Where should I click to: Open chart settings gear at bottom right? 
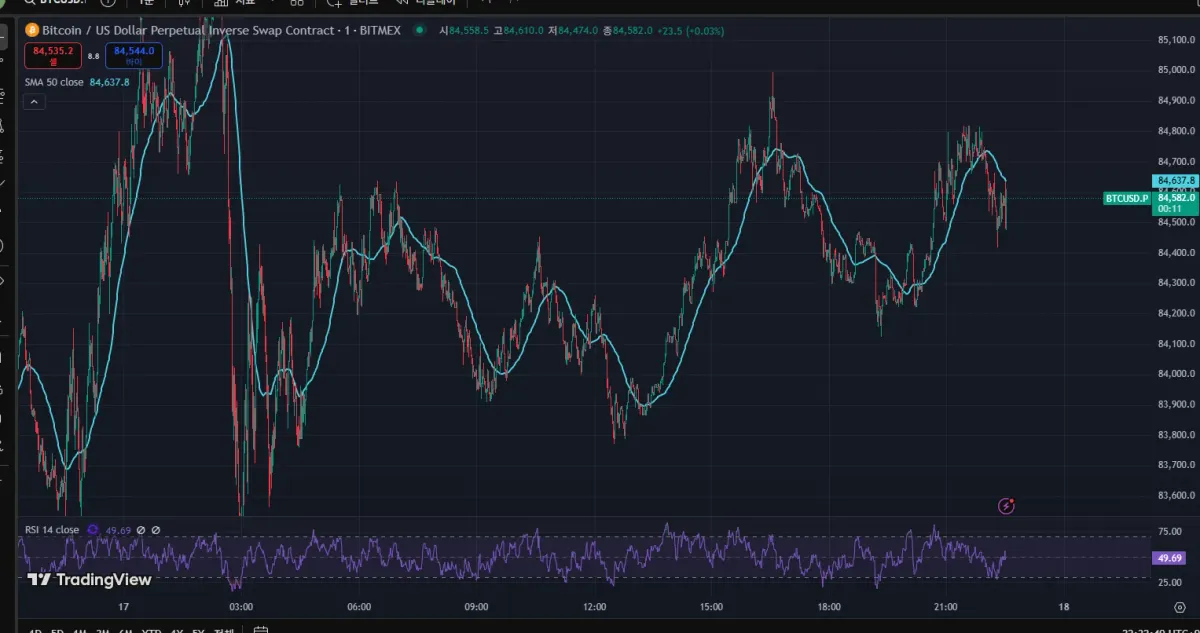pyautogui.click(x=1179, y=607)
